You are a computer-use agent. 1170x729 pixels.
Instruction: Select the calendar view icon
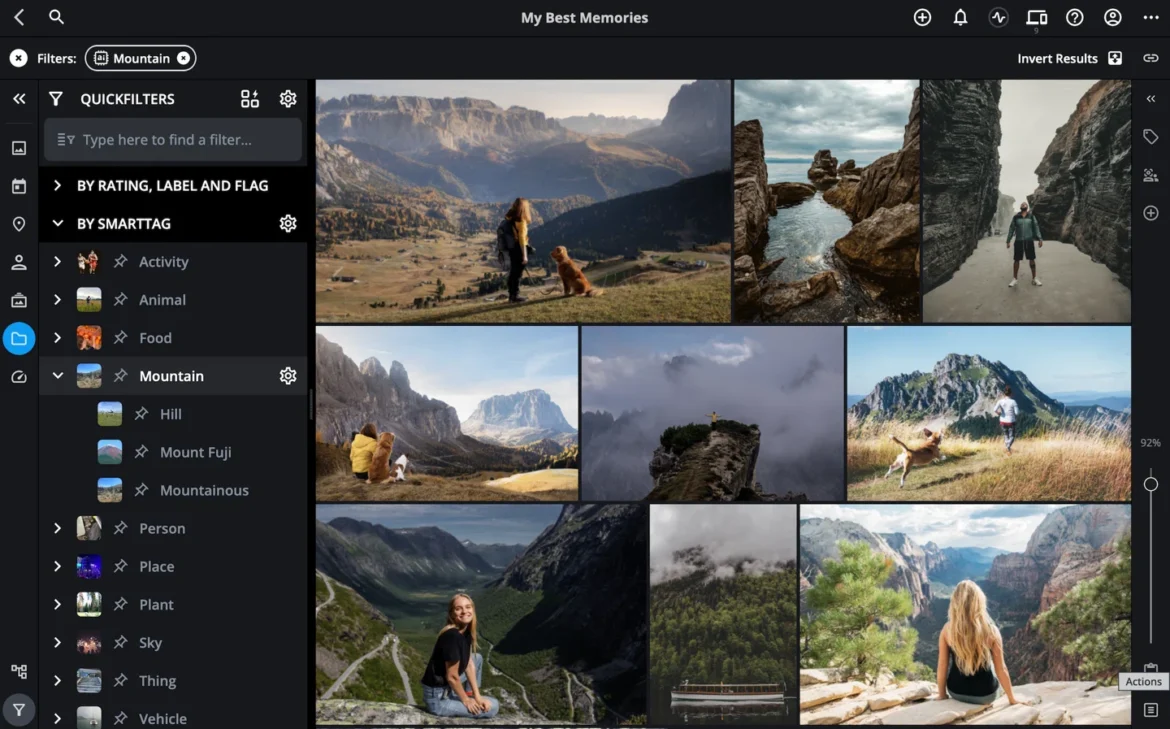(18, 186)
